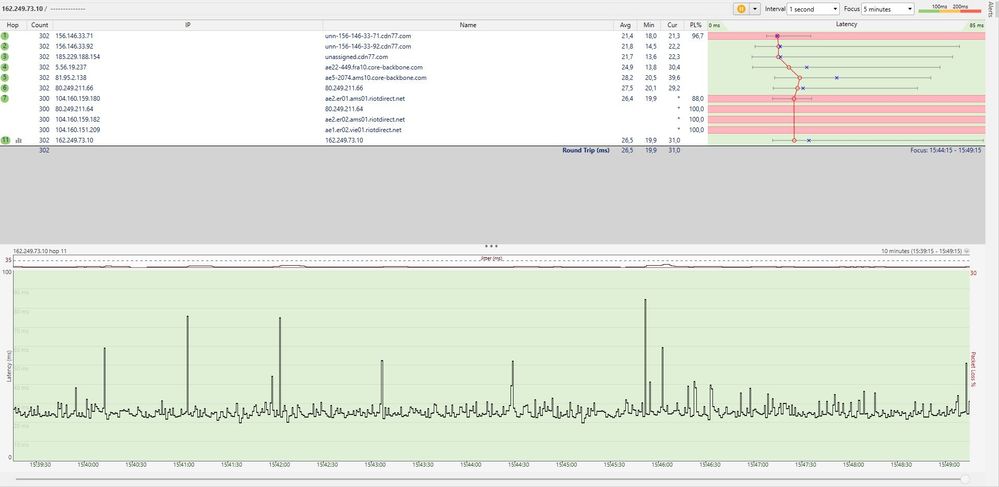Click the Latency graph column header
The image size is (999, 487).
847,25
